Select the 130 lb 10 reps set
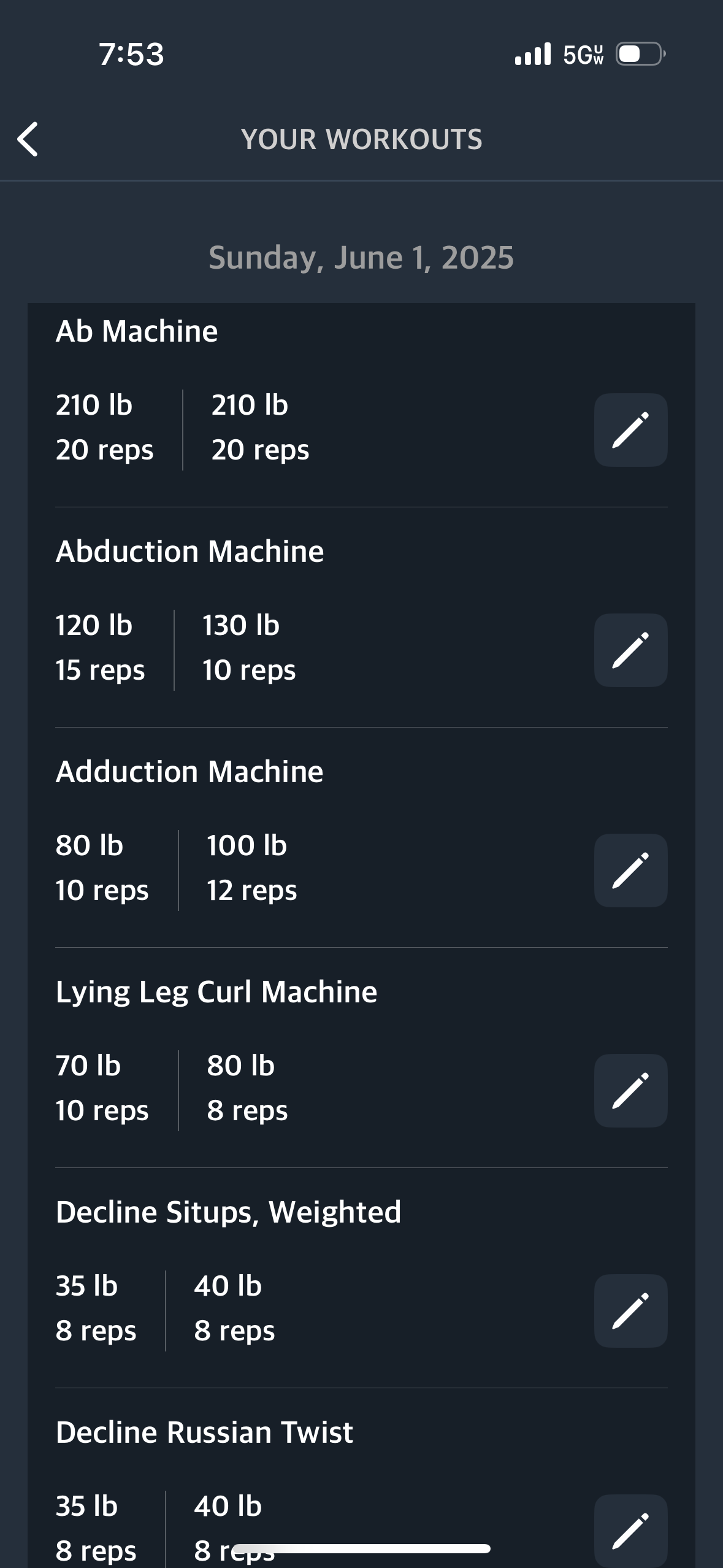 pos(249,648)
